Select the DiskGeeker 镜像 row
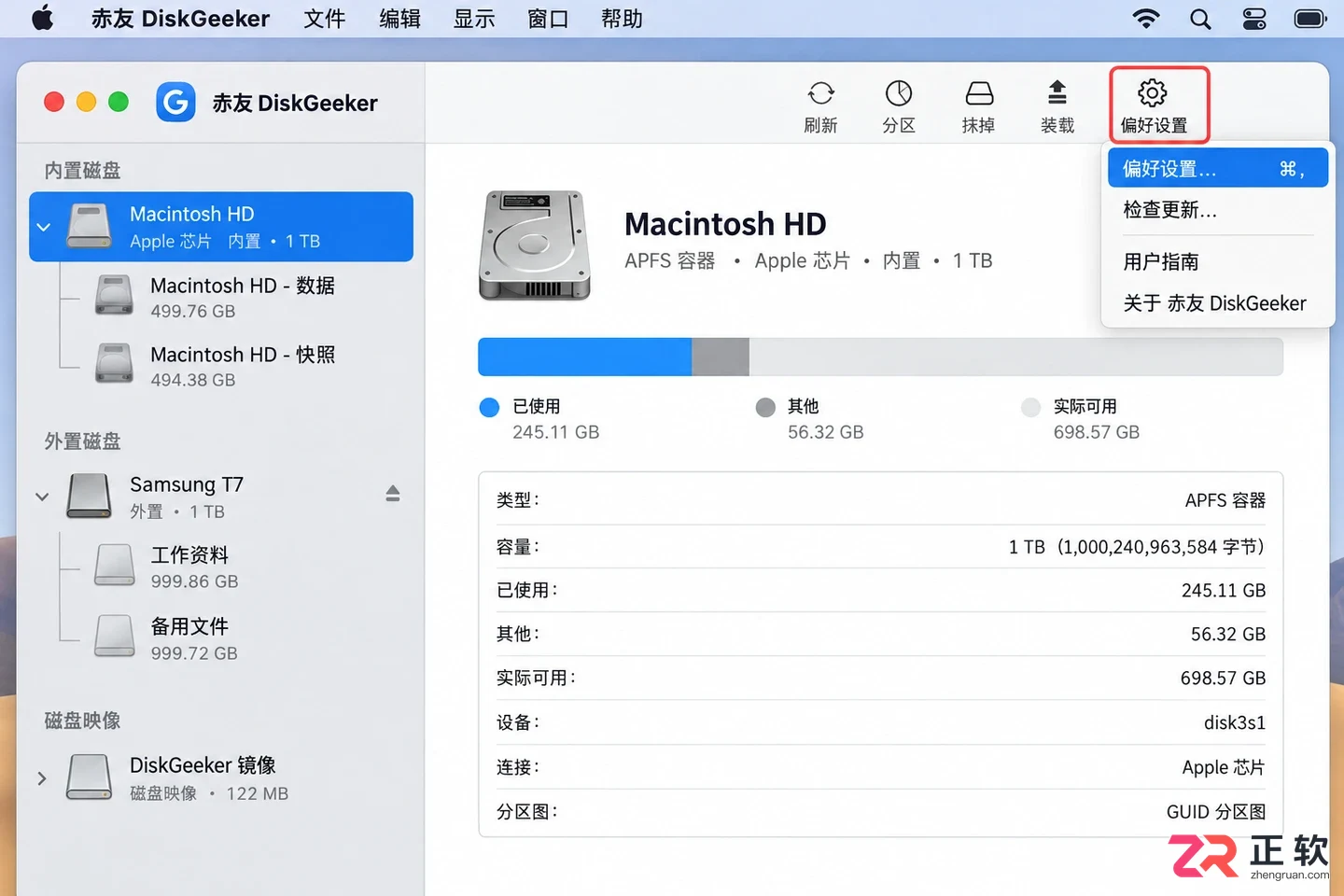Screen dimensions: 1344x896 221,778
